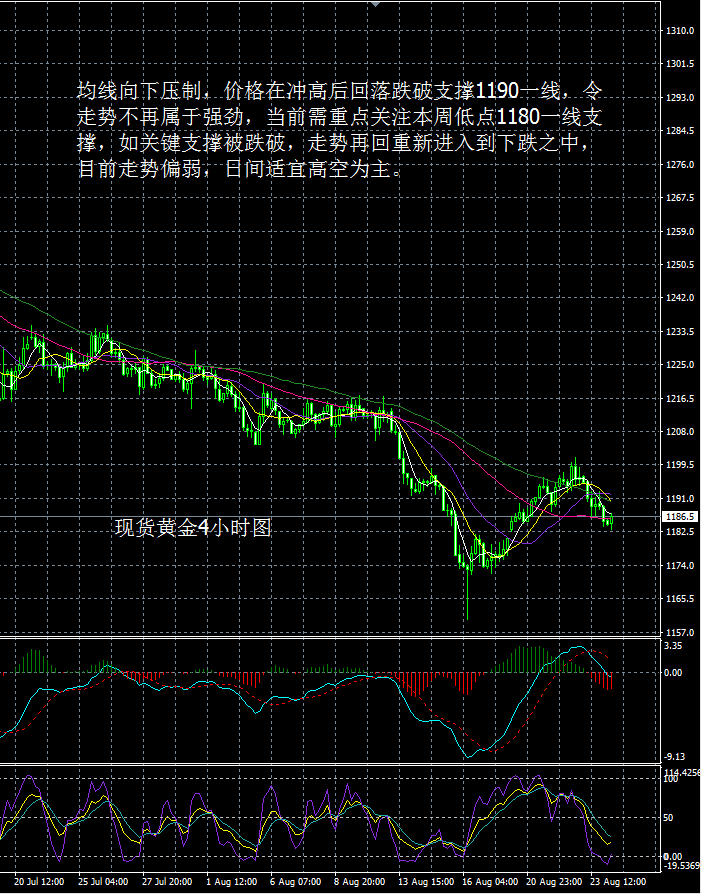Click the 20 Aug 23:00 time label
The width and height of the screenshot is (702, 895).
pyautogui.click(x=554, y=882)
